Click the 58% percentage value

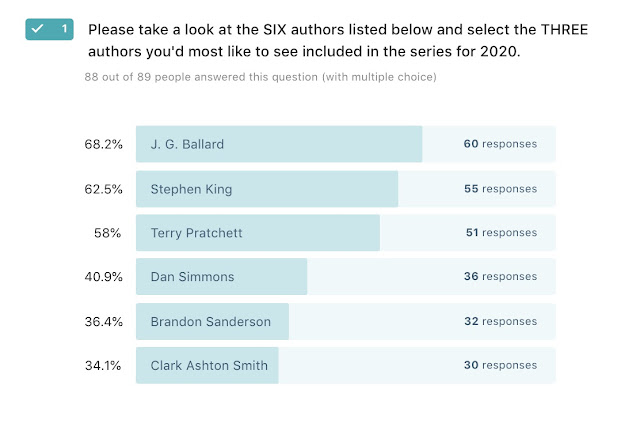[x=107, y=233]
